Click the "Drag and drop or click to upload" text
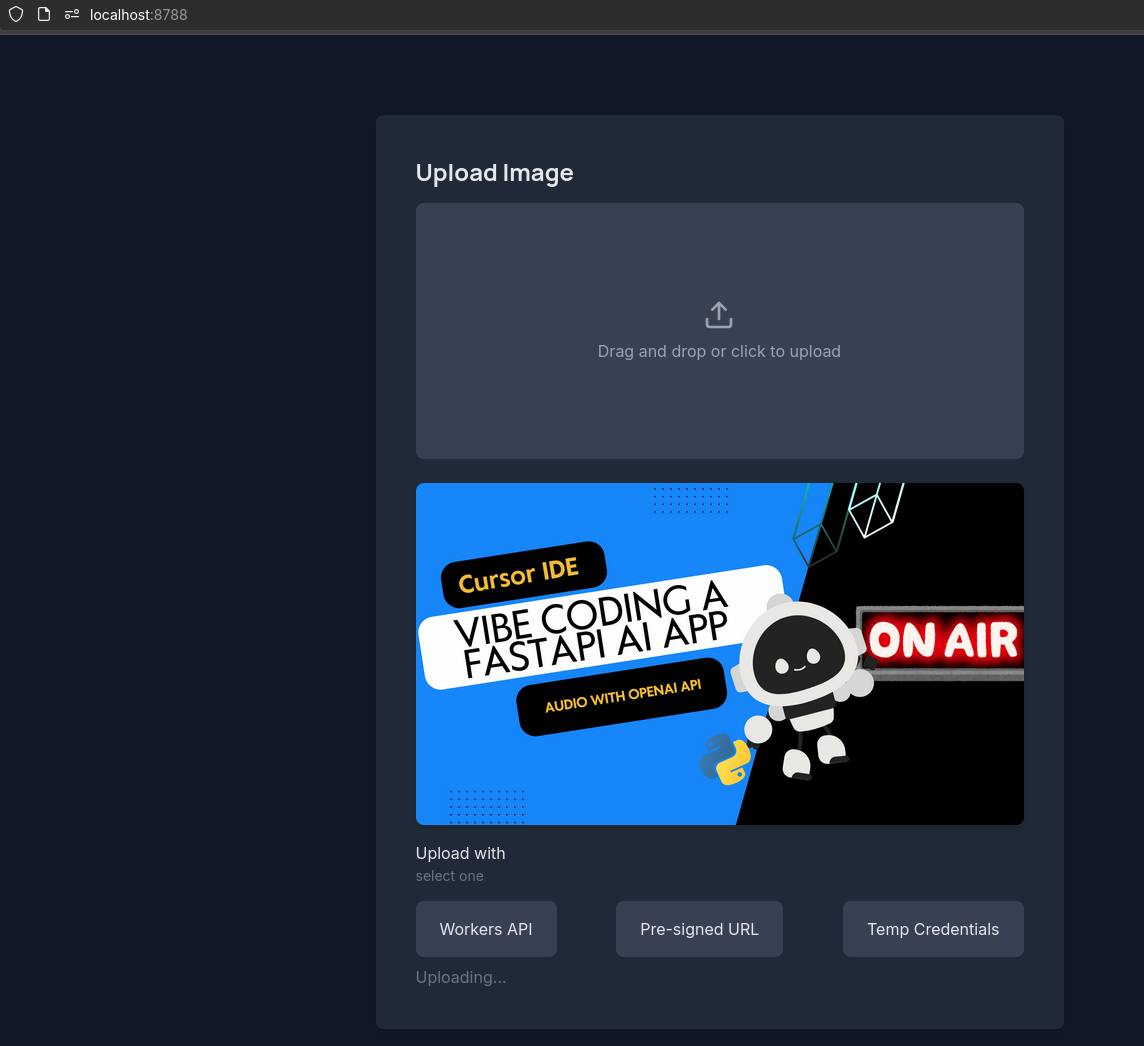The width and height of the screenshot is (1144, 1046). click(x=719, y=351)
